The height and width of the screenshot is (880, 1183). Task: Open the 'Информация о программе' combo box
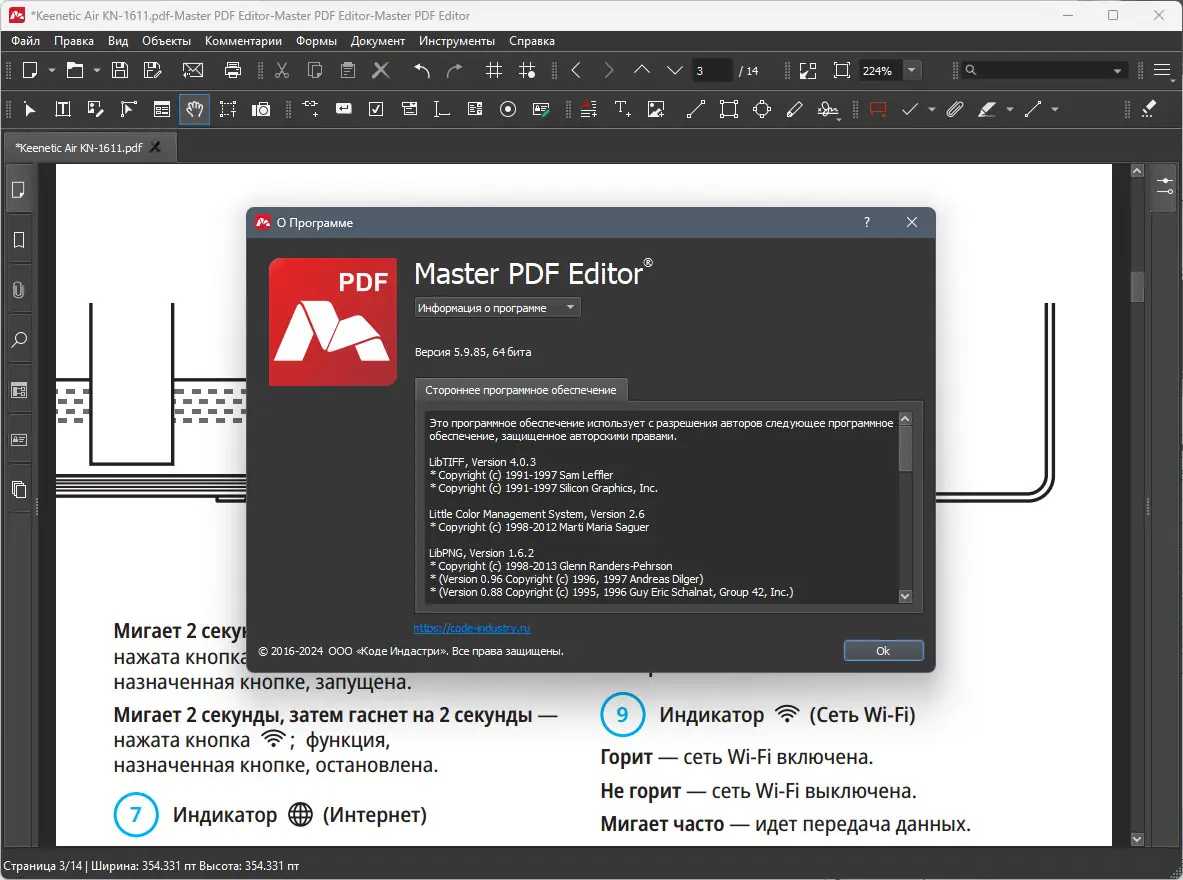pos(497,308)
